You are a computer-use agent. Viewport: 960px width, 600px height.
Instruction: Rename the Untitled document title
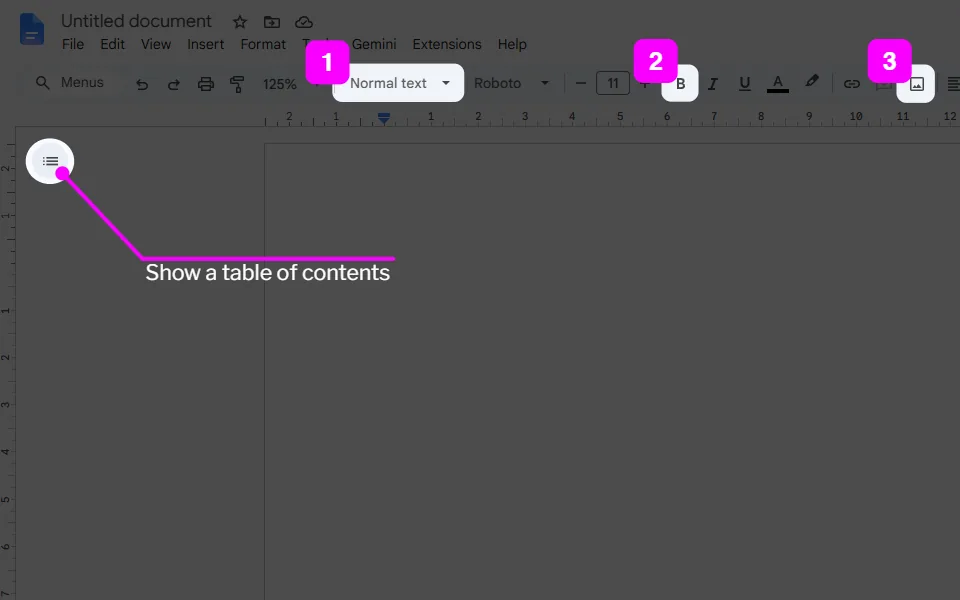click(136, 21)
